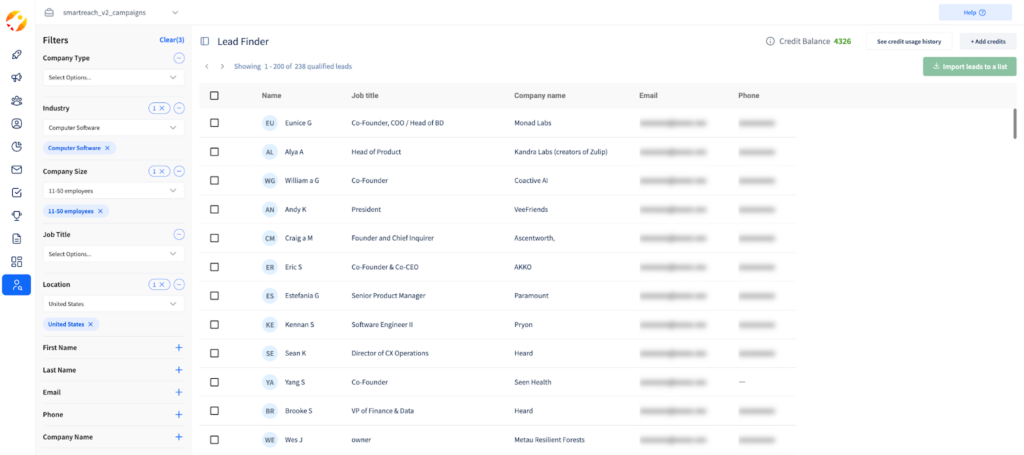Click the Monad Labs company cell

[534, 123]
